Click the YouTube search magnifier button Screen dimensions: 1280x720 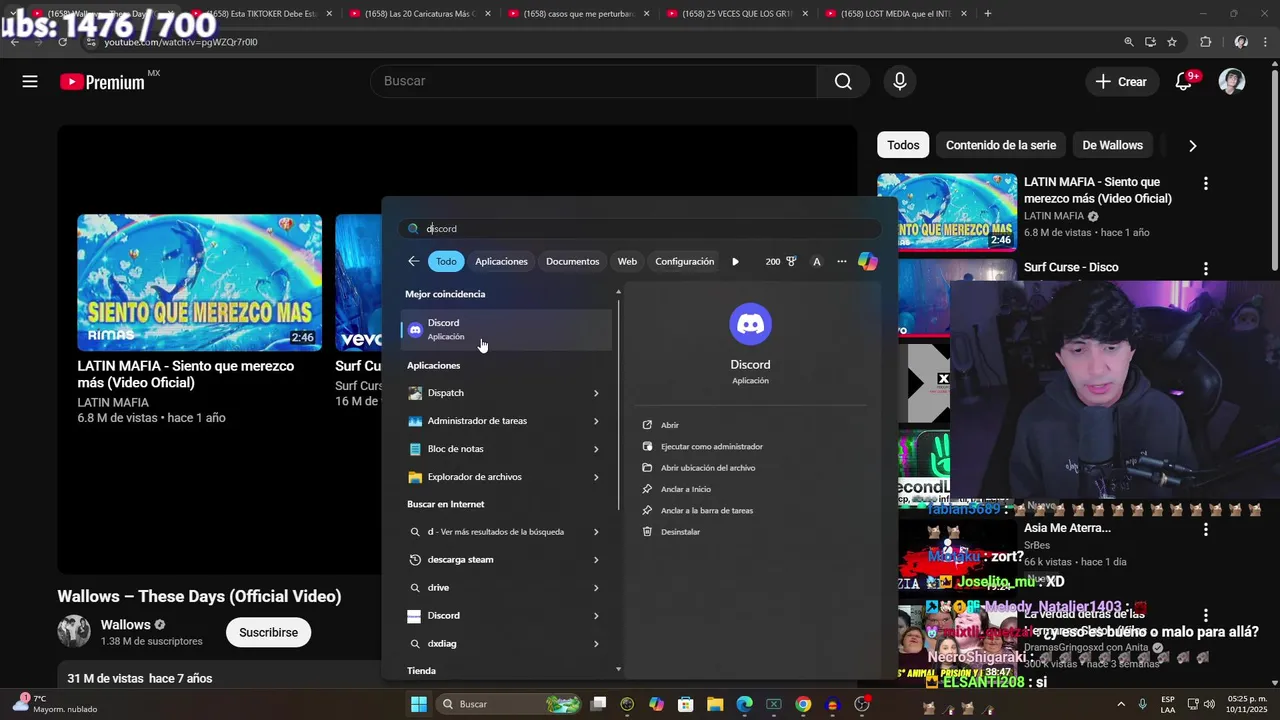click(x=843, y=81)
